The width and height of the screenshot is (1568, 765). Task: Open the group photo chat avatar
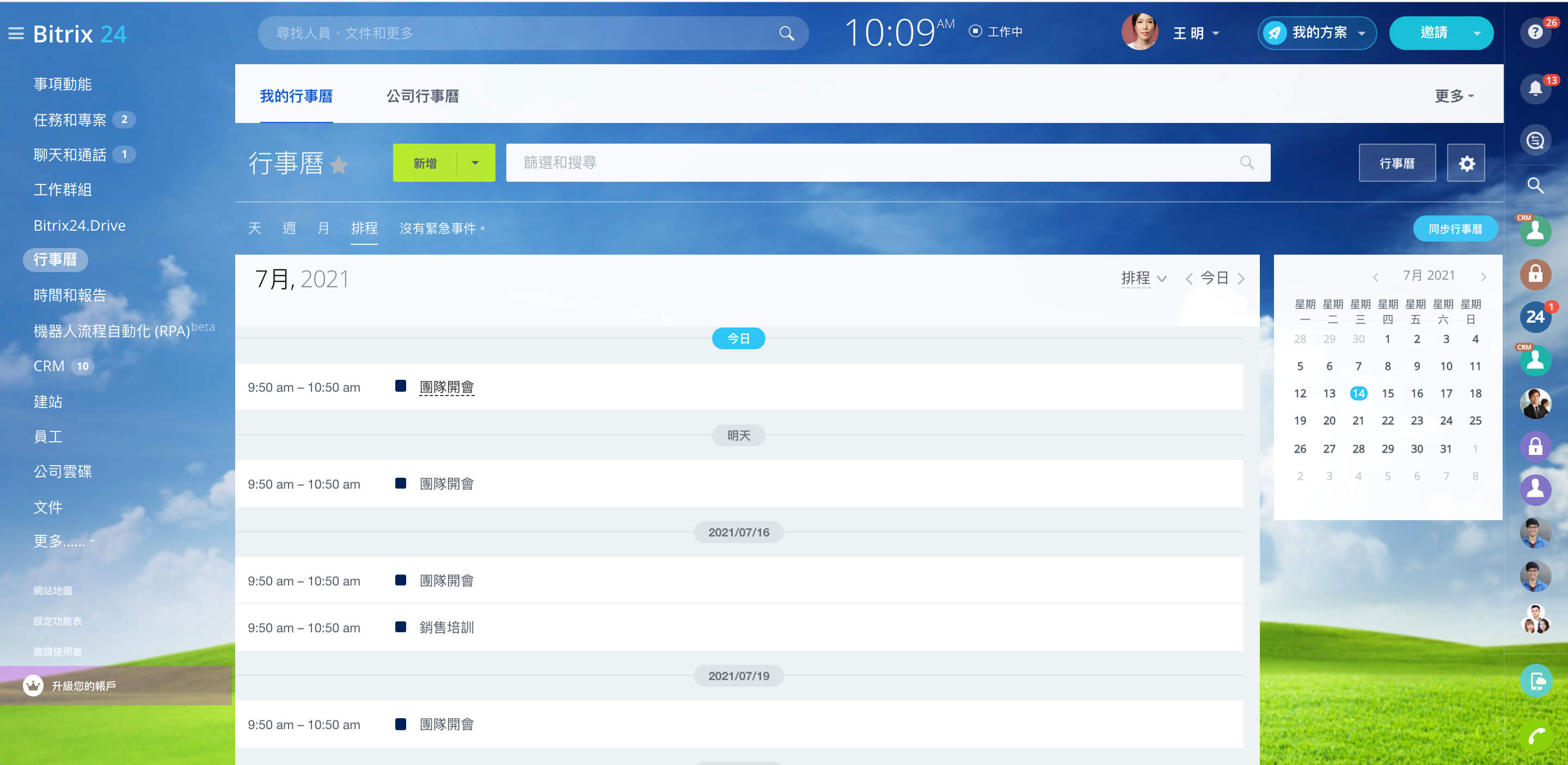click(x=1535, y=619)
